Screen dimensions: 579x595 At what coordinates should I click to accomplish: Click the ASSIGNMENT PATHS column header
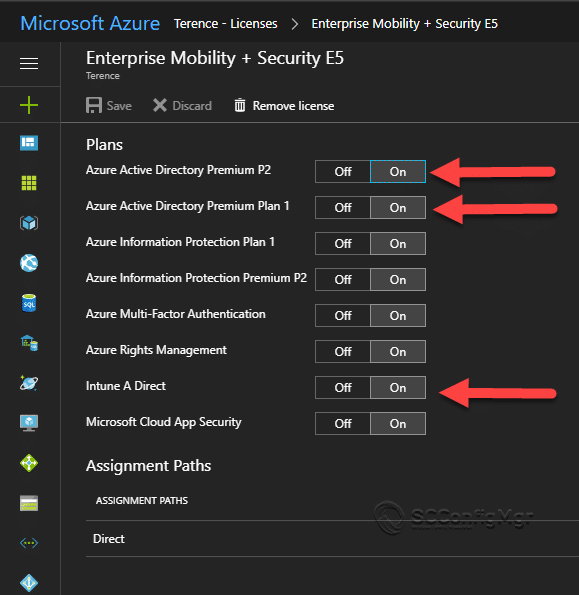click(142, 501)
